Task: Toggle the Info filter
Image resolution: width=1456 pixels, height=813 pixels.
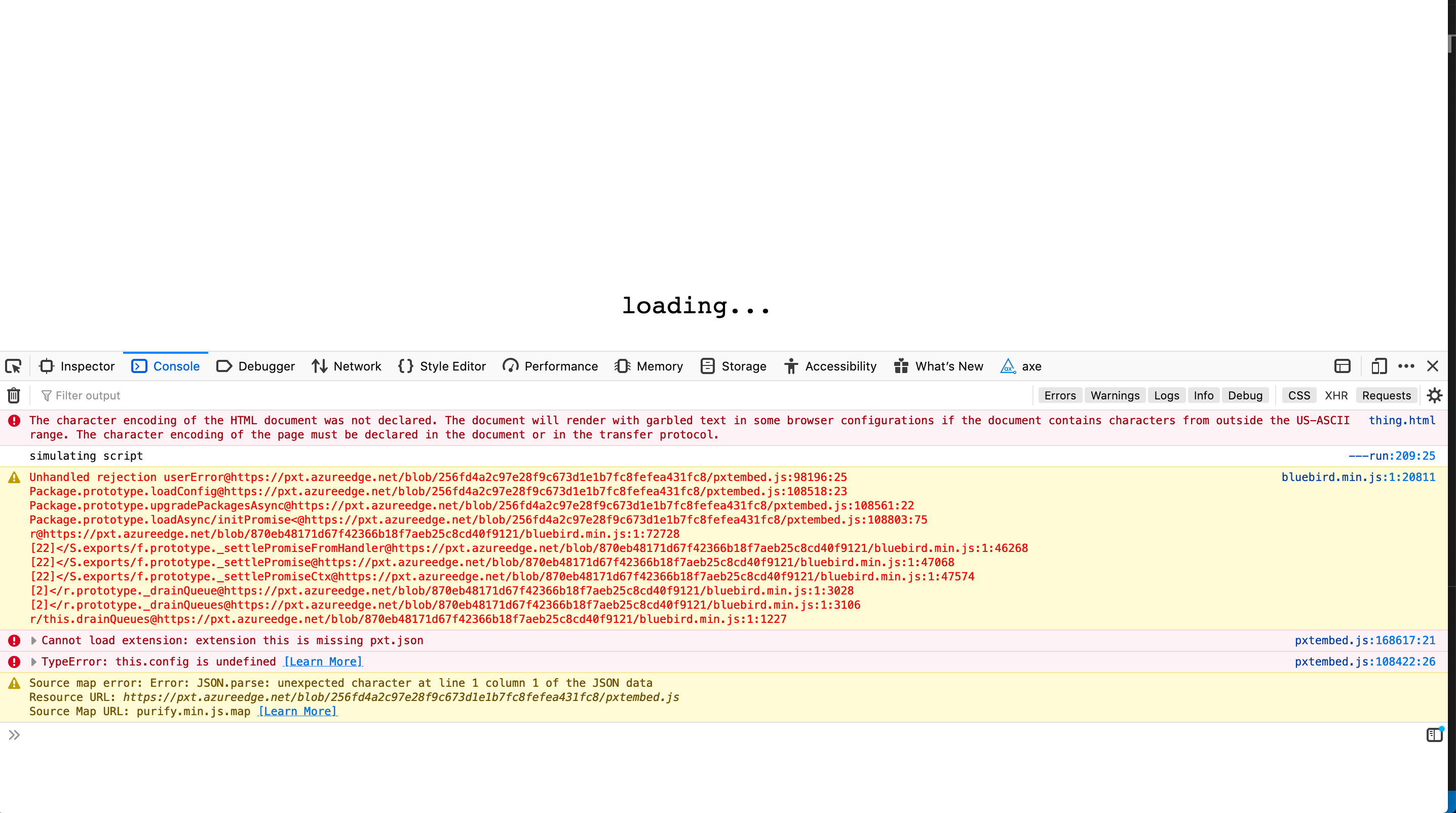Action: (1203, 395)
